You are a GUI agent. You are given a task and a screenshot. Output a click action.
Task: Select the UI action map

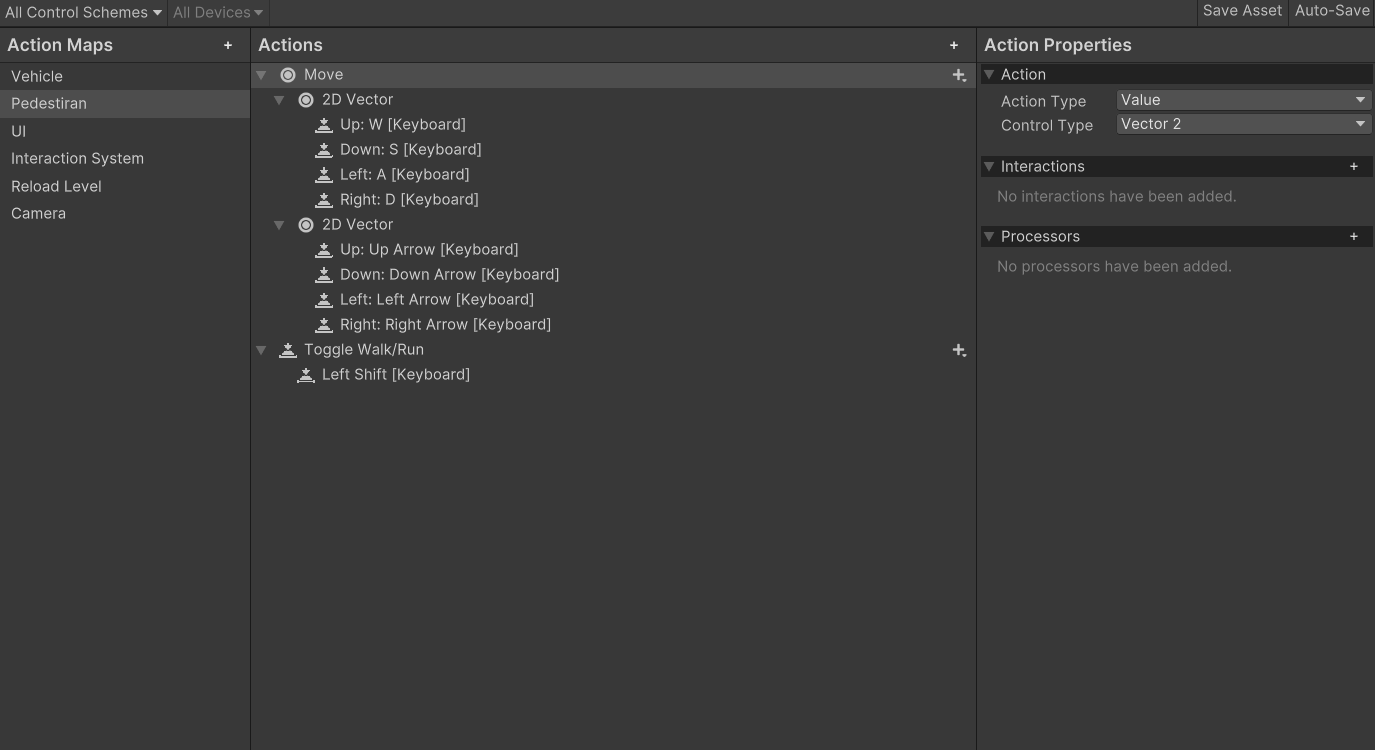[x=125, y=131]
